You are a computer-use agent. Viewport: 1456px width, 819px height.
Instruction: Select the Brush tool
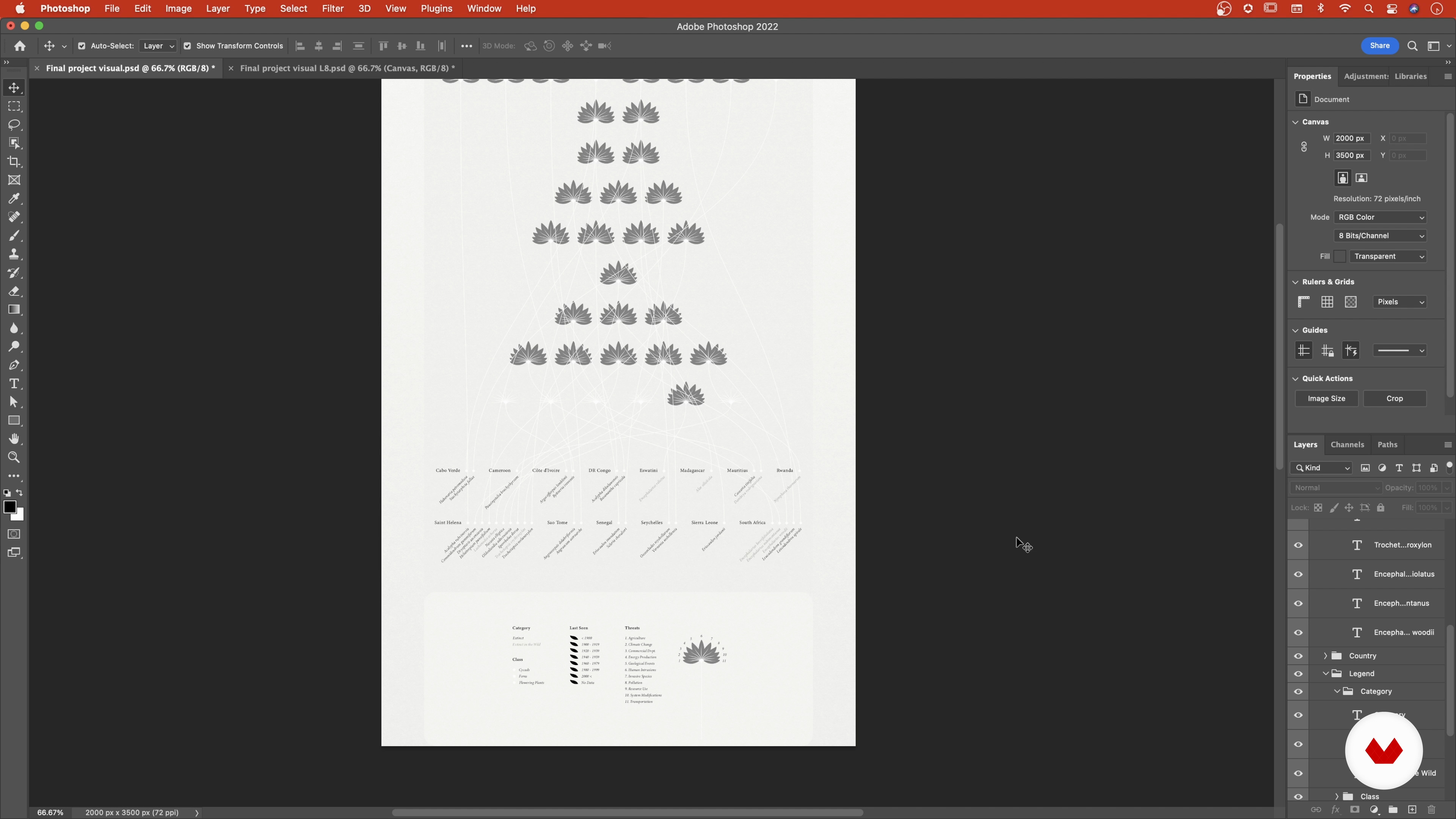[14, 235]
